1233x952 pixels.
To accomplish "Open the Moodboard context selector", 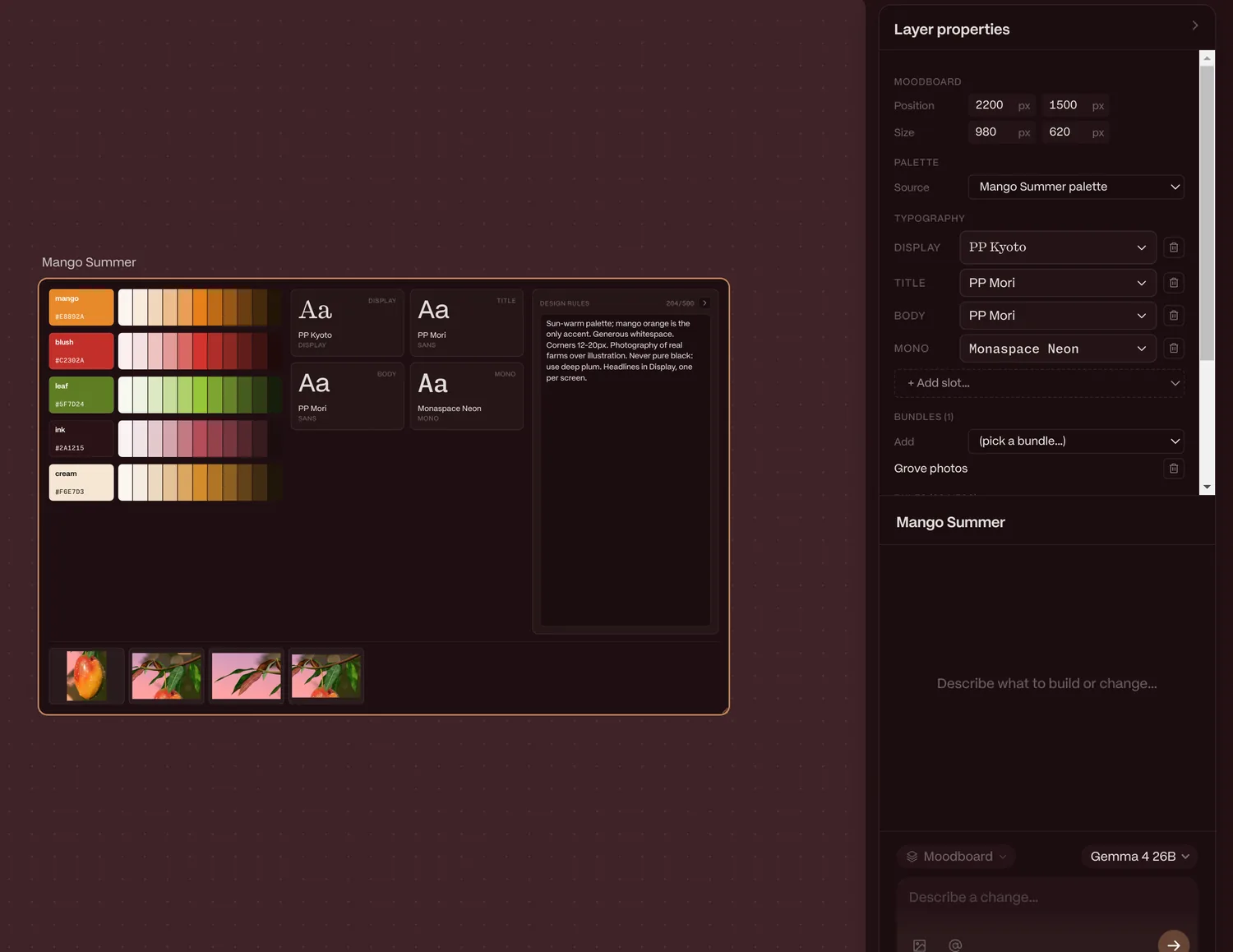I will click(x=956, y=857).
